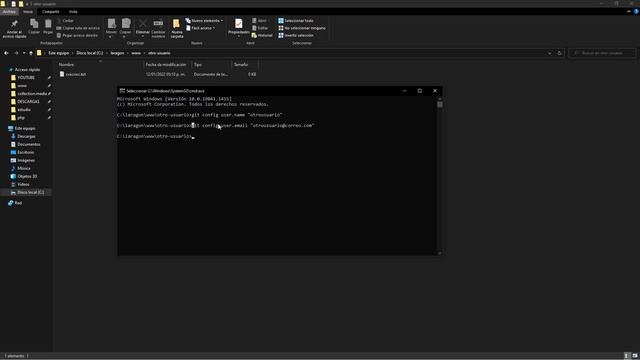Screen dimensions: 640x360
Task: Click the search box in Explorer
Action: click(x=602, y=53)
